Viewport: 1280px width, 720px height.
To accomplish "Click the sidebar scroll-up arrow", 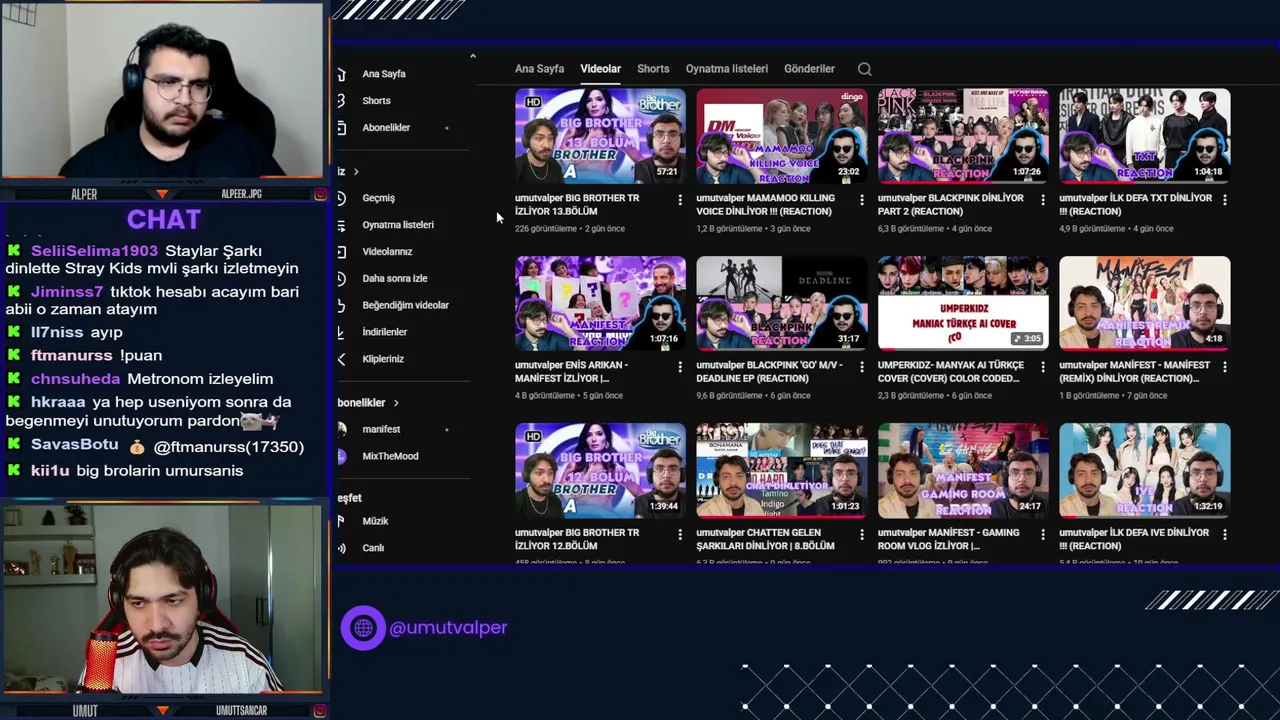I will click(x=472, y=56).
